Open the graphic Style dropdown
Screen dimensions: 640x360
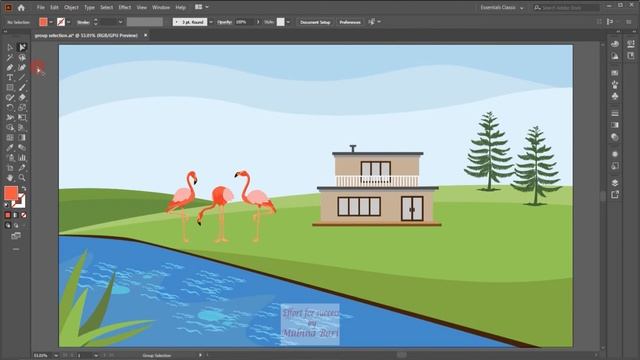[x=288, y=22]
